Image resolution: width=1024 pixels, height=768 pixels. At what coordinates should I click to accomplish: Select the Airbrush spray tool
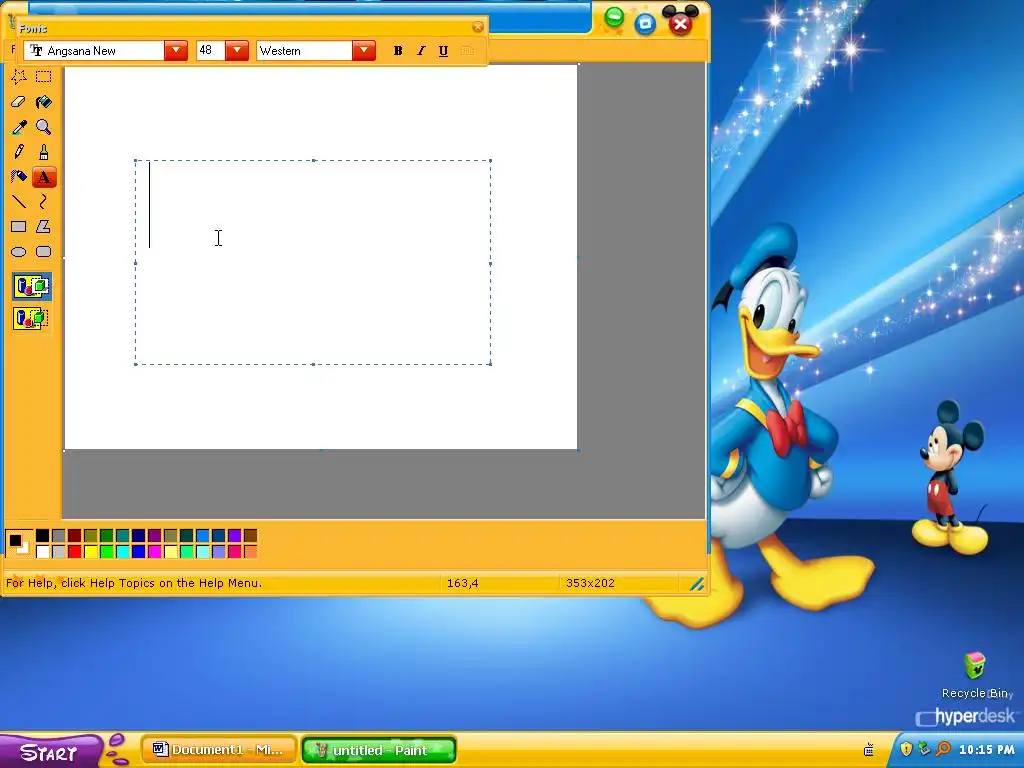[x=18, y=177]
